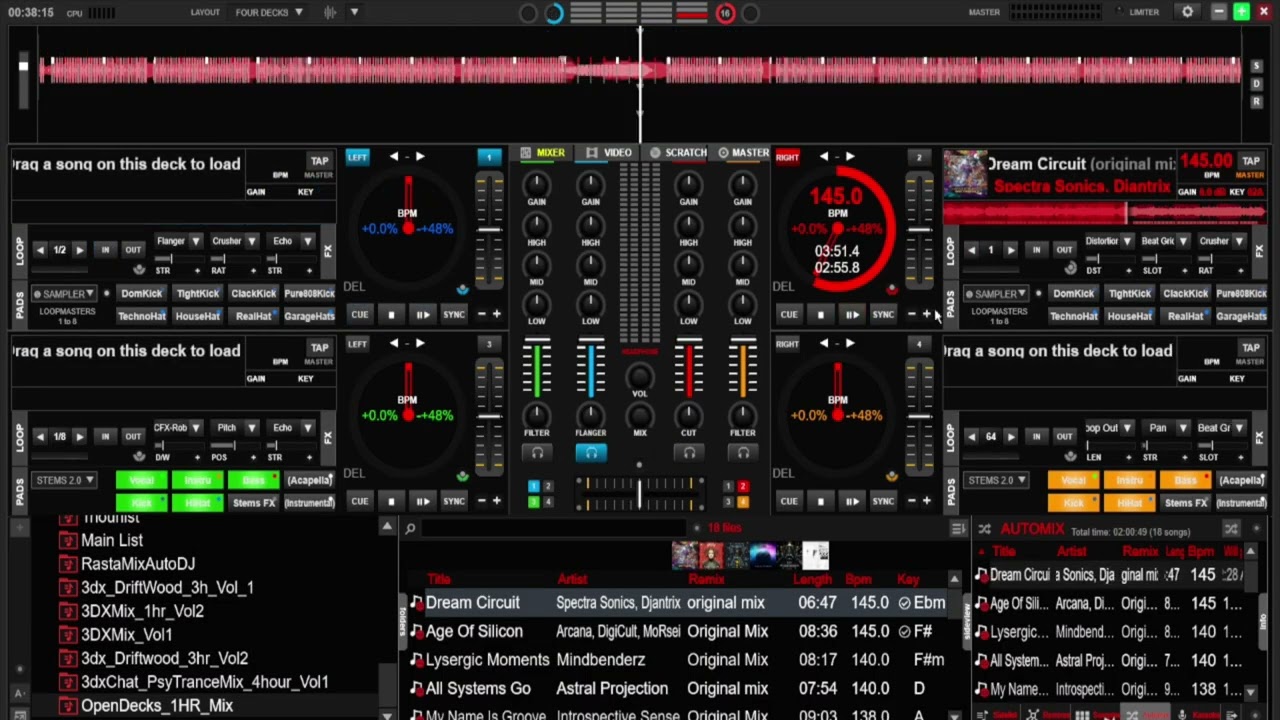The height and width of the screenshot is (720, 1280).
Task: Open the Flanger effect dropdown on deck 1
Action: tap(178, 241)
